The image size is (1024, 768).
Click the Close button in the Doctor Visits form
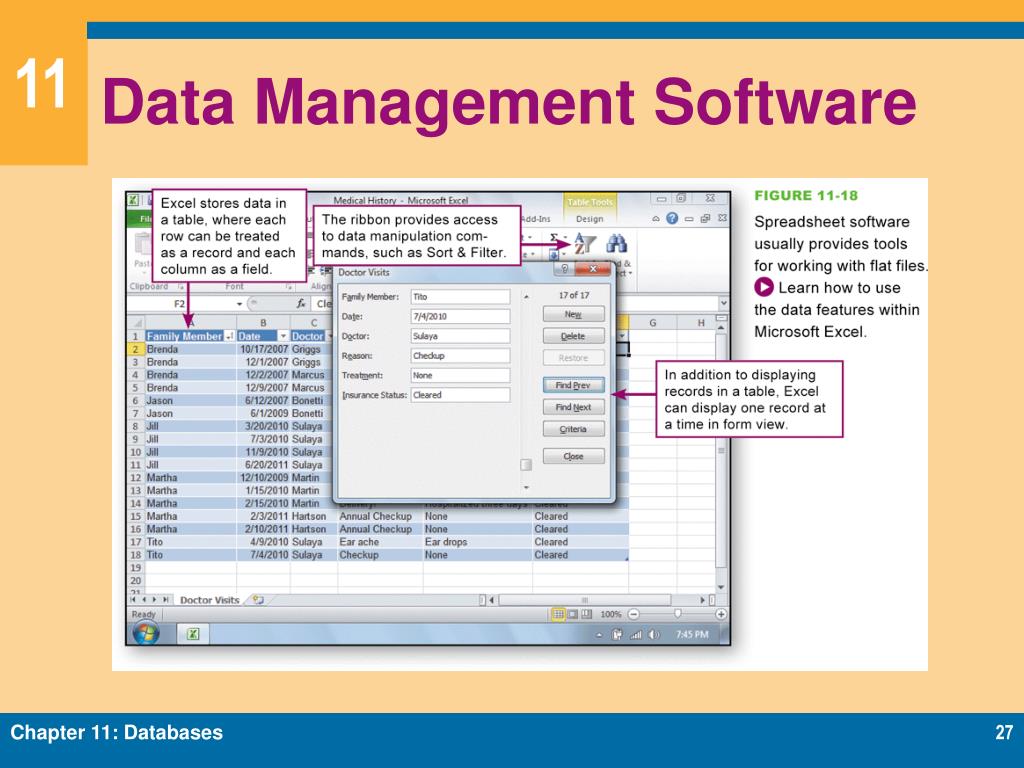click(573, 456)
